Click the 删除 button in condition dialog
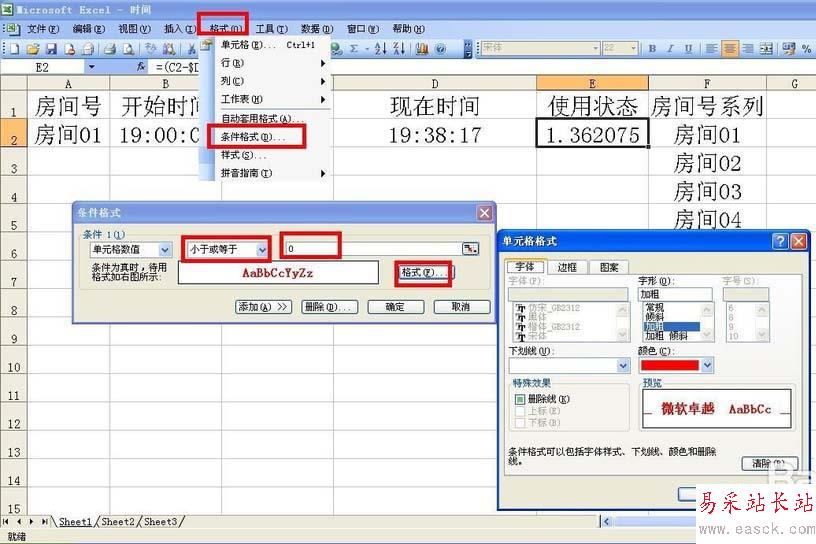 (x=330, y=307)
